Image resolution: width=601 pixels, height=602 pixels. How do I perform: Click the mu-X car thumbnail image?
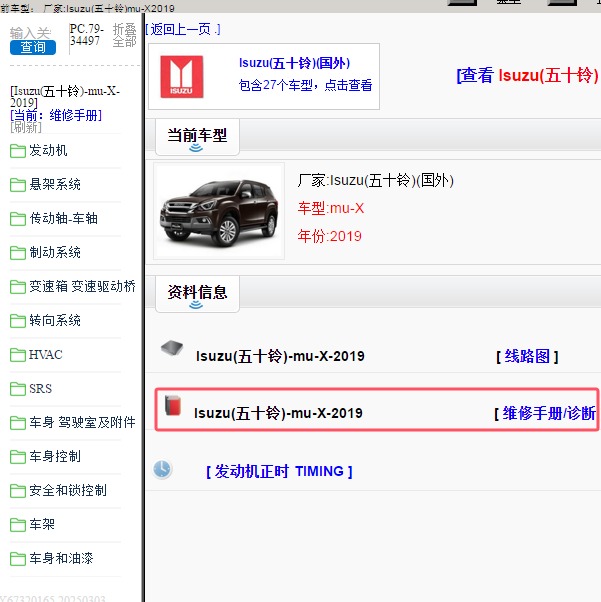point(219,211)
